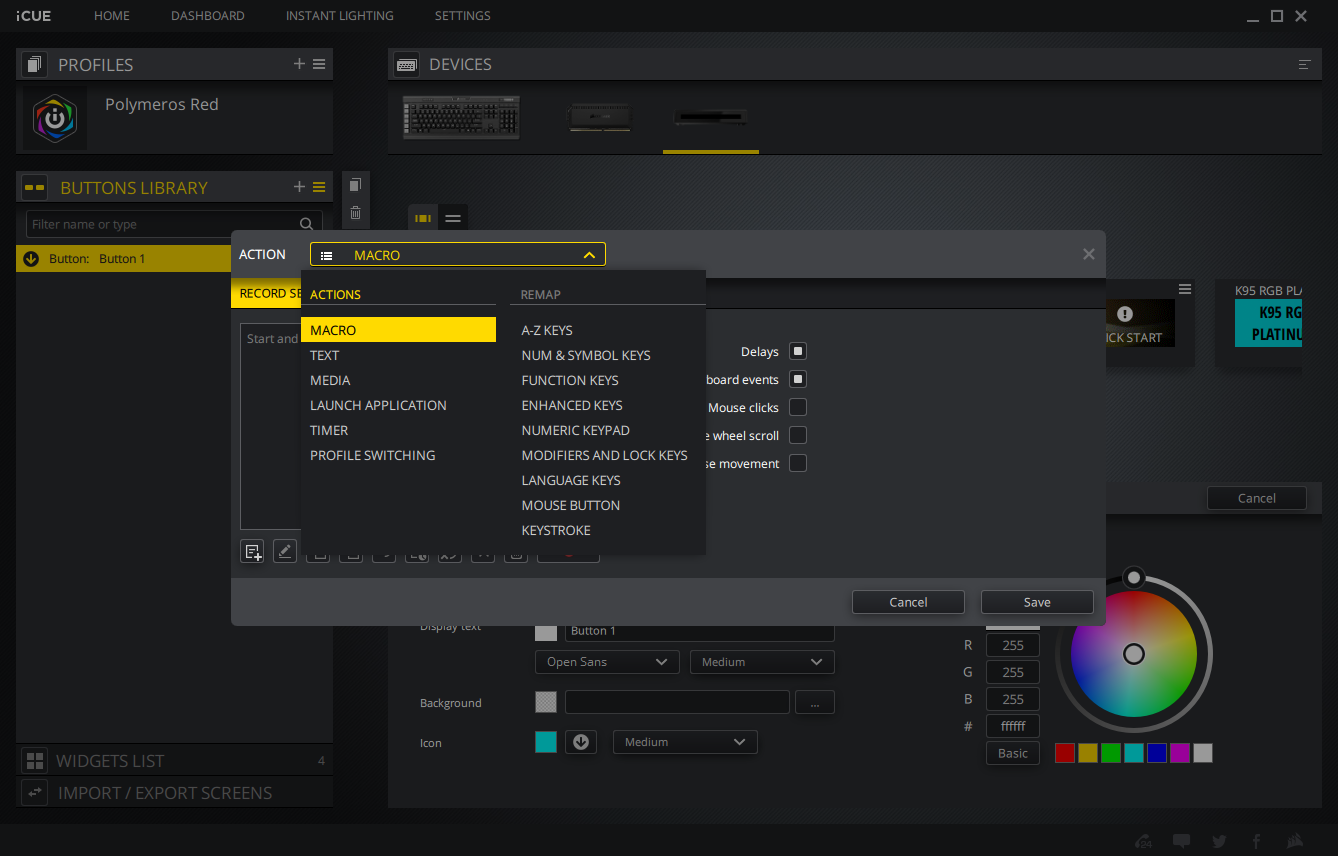This screenshot has width=1338, height=856.
Task: Click the trash delete icon
Action: pos(355,212)
